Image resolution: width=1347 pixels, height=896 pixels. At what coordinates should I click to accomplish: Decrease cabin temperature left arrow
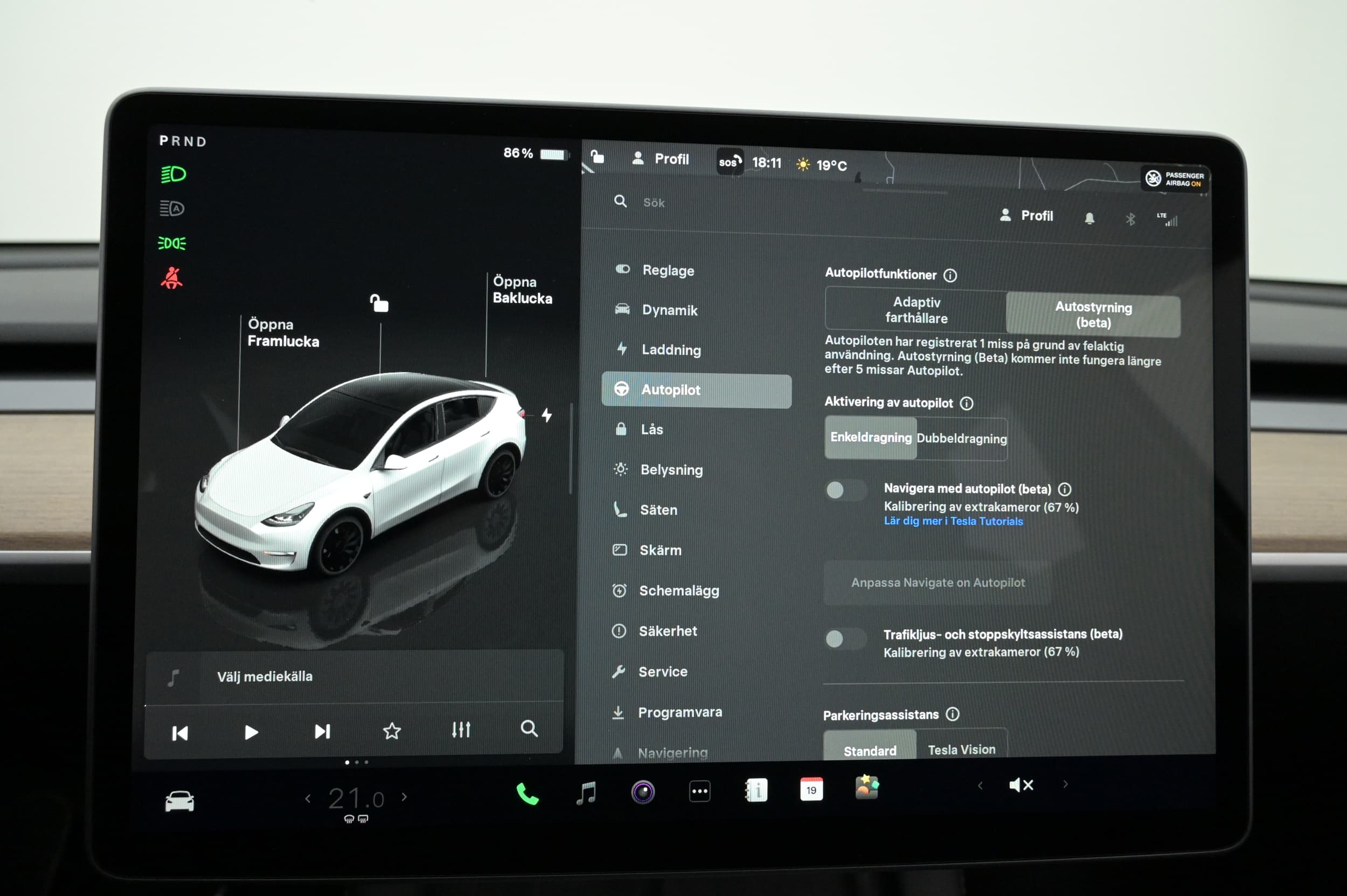(308, 798)
